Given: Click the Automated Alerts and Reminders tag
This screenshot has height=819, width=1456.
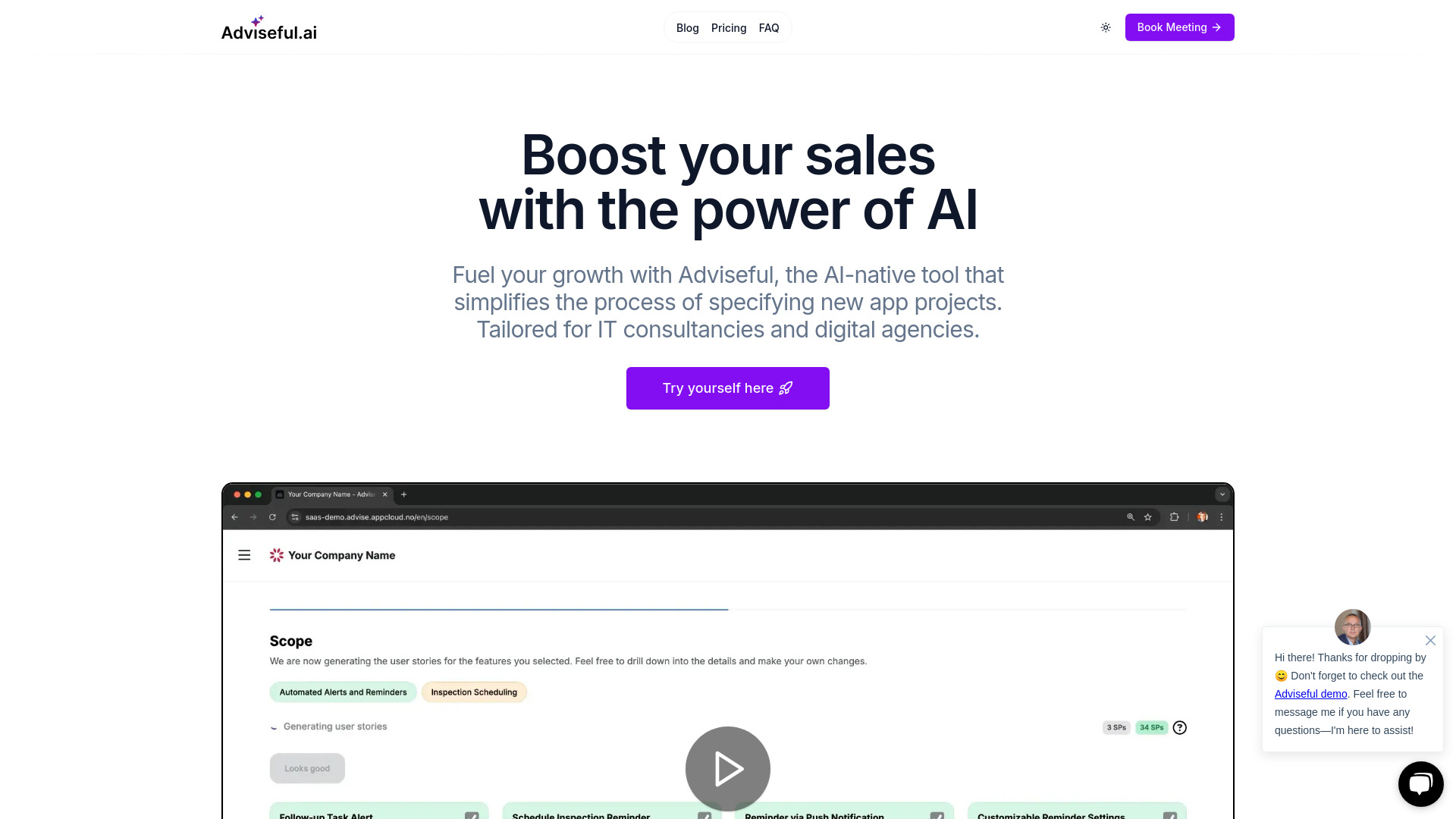Looking at the screenshot, I should click(x=343, y=692).
